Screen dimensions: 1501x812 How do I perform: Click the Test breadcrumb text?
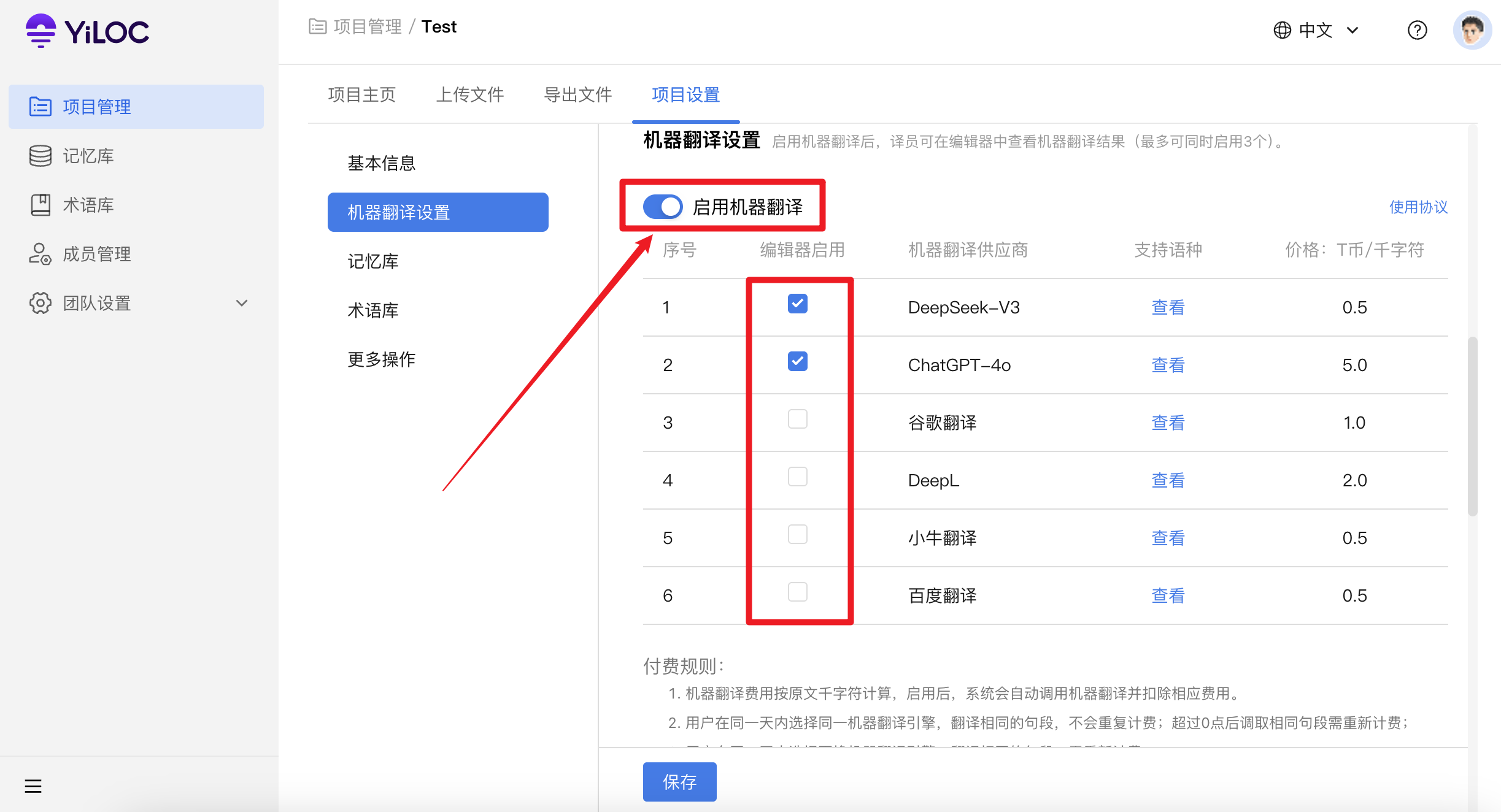pyautogui.click(x=439, y=26)
